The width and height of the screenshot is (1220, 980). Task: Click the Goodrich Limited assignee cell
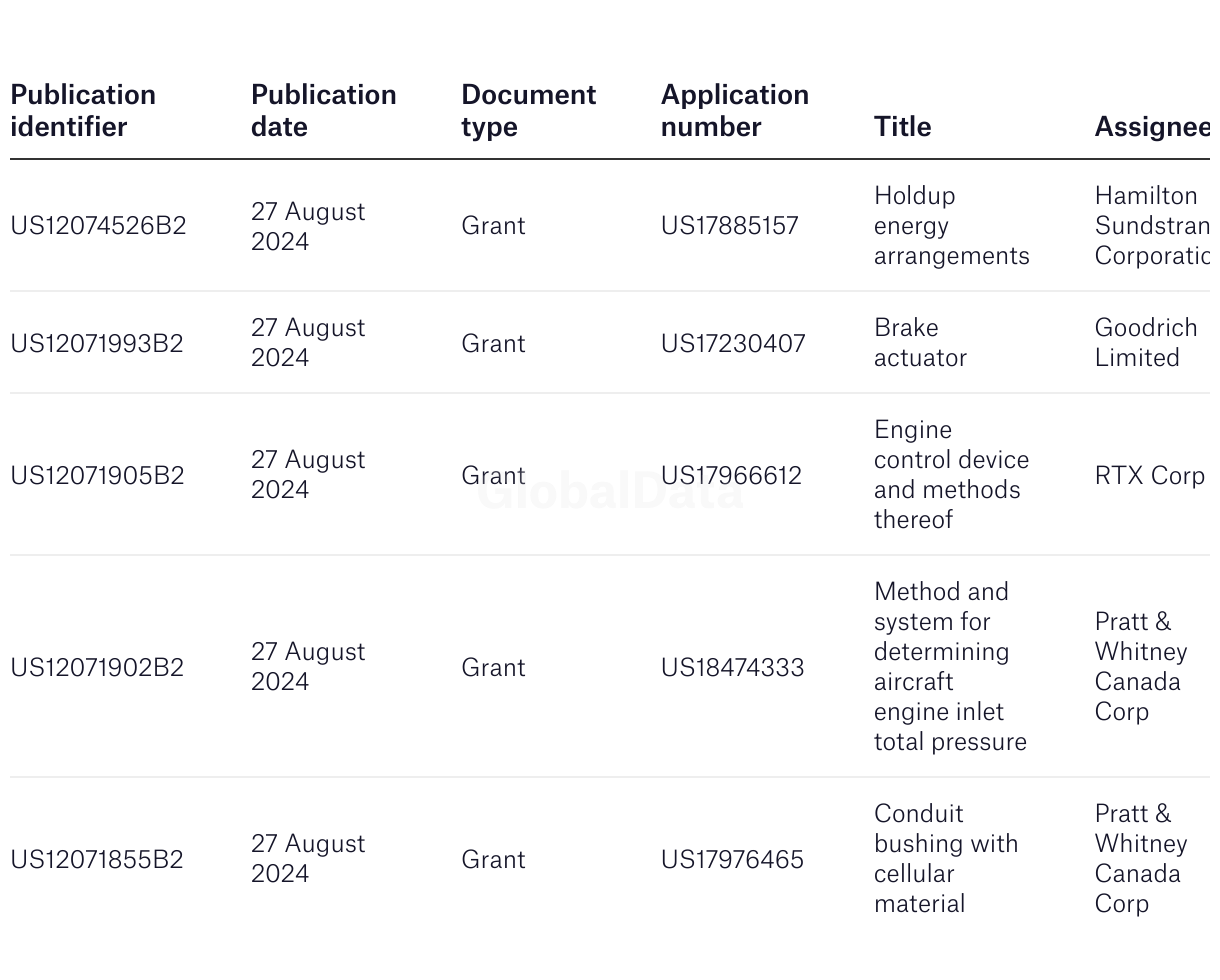pyautogui.click(x=1146, y=342)
